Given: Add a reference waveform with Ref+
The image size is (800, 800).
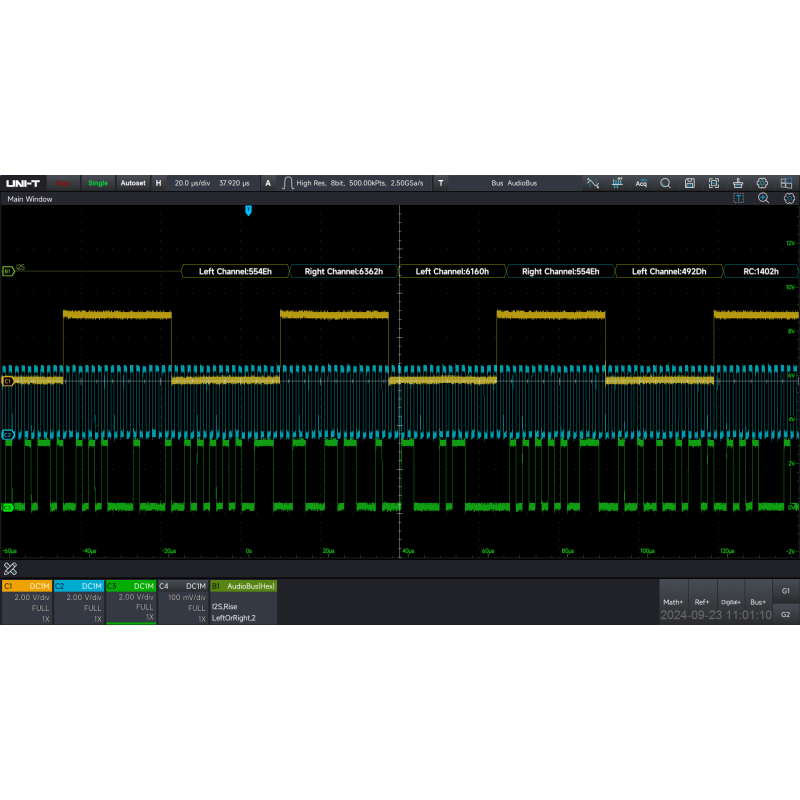Looking at the screenshot, I should pyautogui.click(x=702, y=602).
